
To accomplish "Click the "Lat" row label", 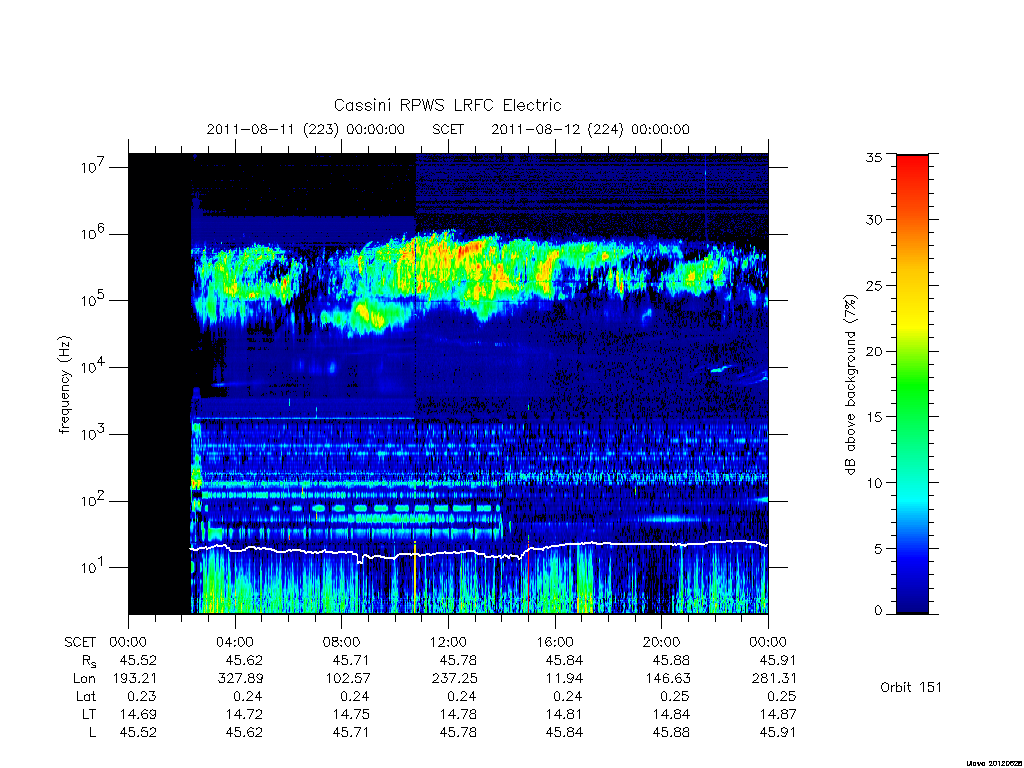I will click(x=86, y=696).
